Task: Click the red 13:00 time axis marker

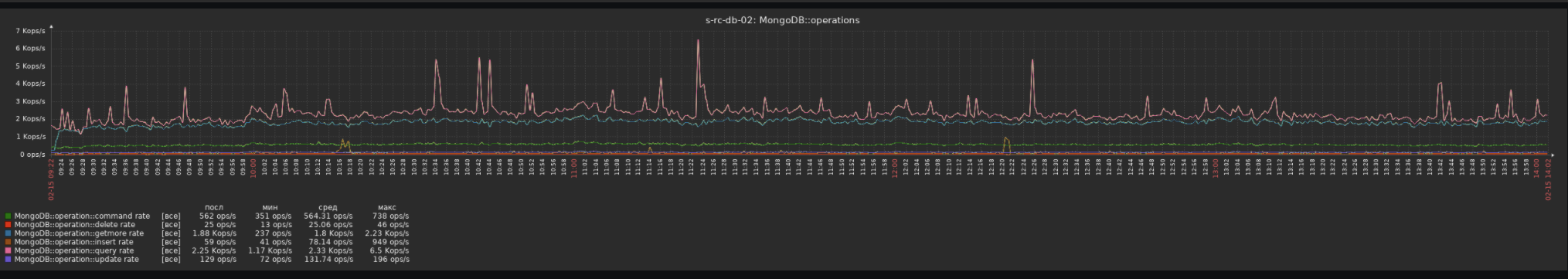Action: [x=1215, y=168]
